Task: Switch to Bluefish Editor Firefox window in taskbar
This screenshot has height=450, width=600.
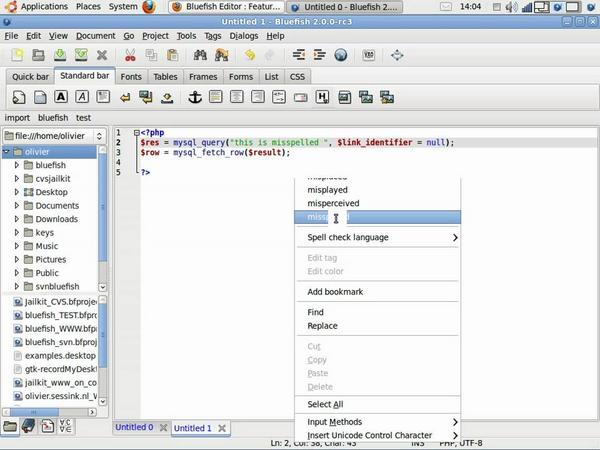Action: (226, 7)
